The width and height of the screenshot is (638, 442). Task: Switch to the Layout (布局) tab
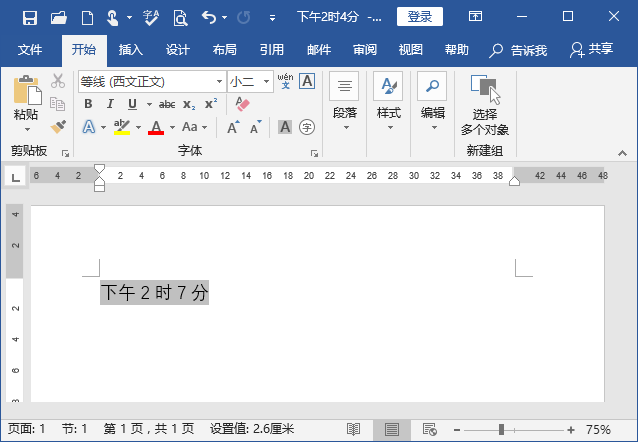pyautogui.click(x=225, y=50)
